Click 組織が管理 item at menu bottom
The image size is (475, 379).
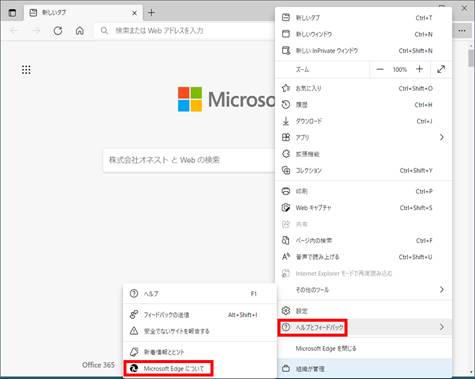[x=363, y=369]
